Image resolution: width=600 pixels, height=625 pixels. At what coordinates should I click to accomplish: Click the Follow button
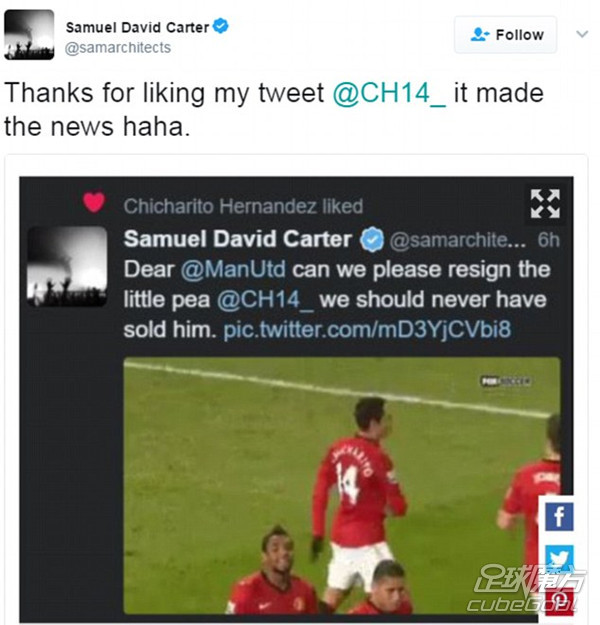[506, 35]
